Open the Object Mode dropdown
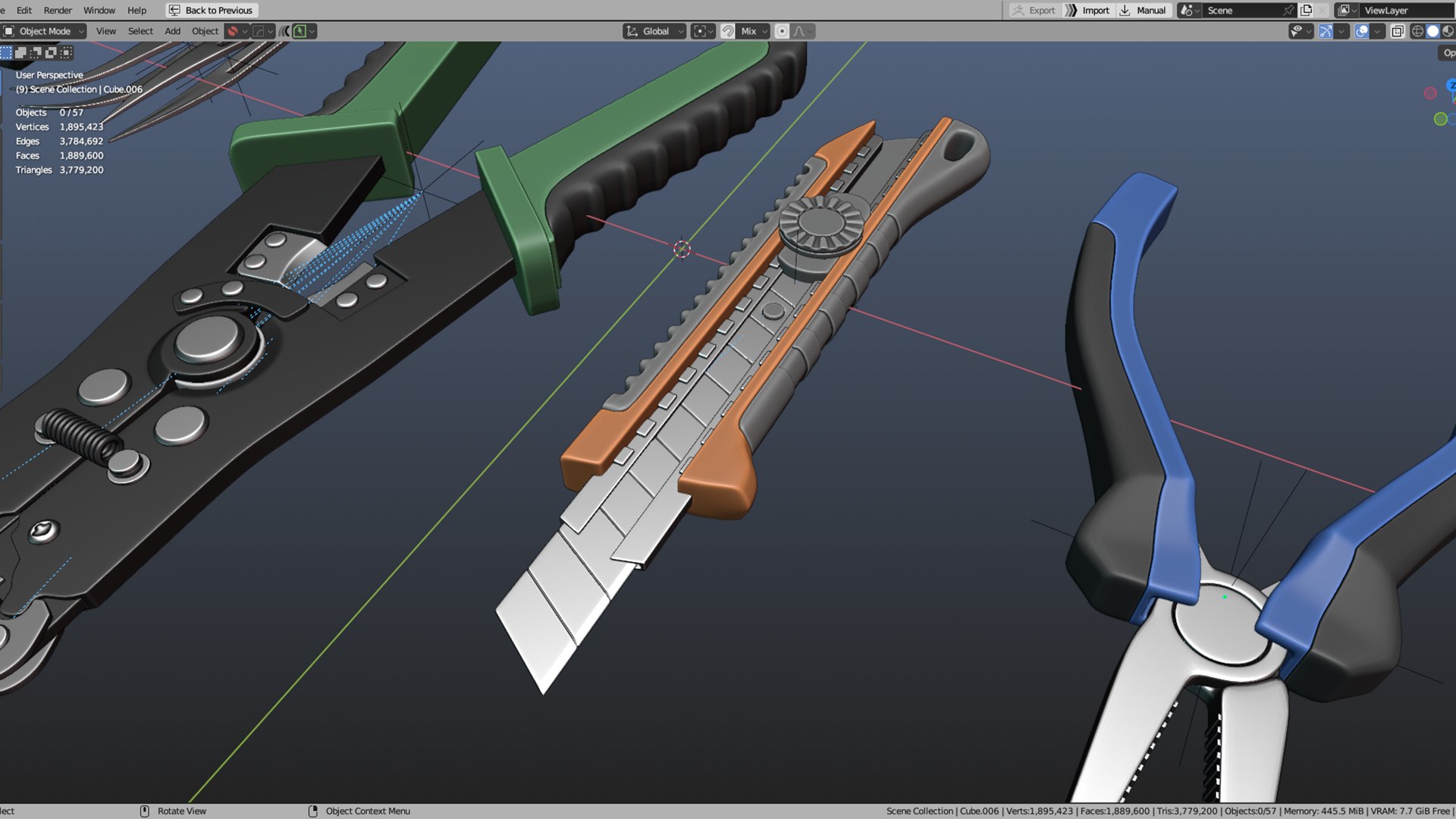Viewport: 1456px width, 819px height. tap(43, 31)
